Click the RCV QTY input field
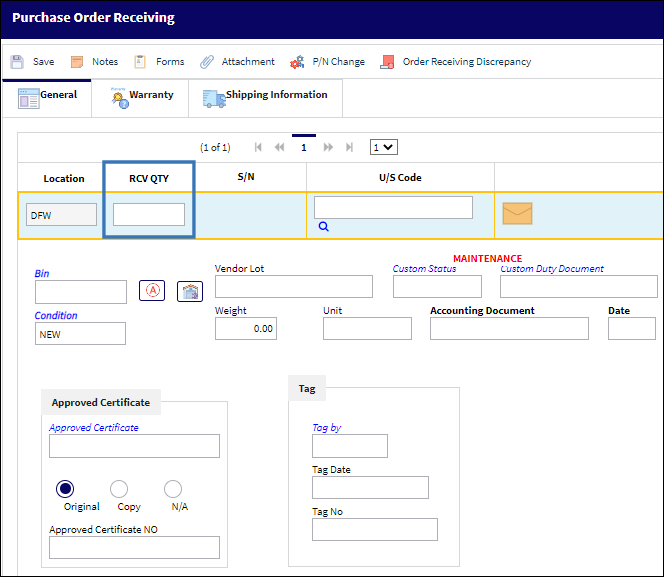This screenshot has width=664, height=577. click(x=149, y=215)
